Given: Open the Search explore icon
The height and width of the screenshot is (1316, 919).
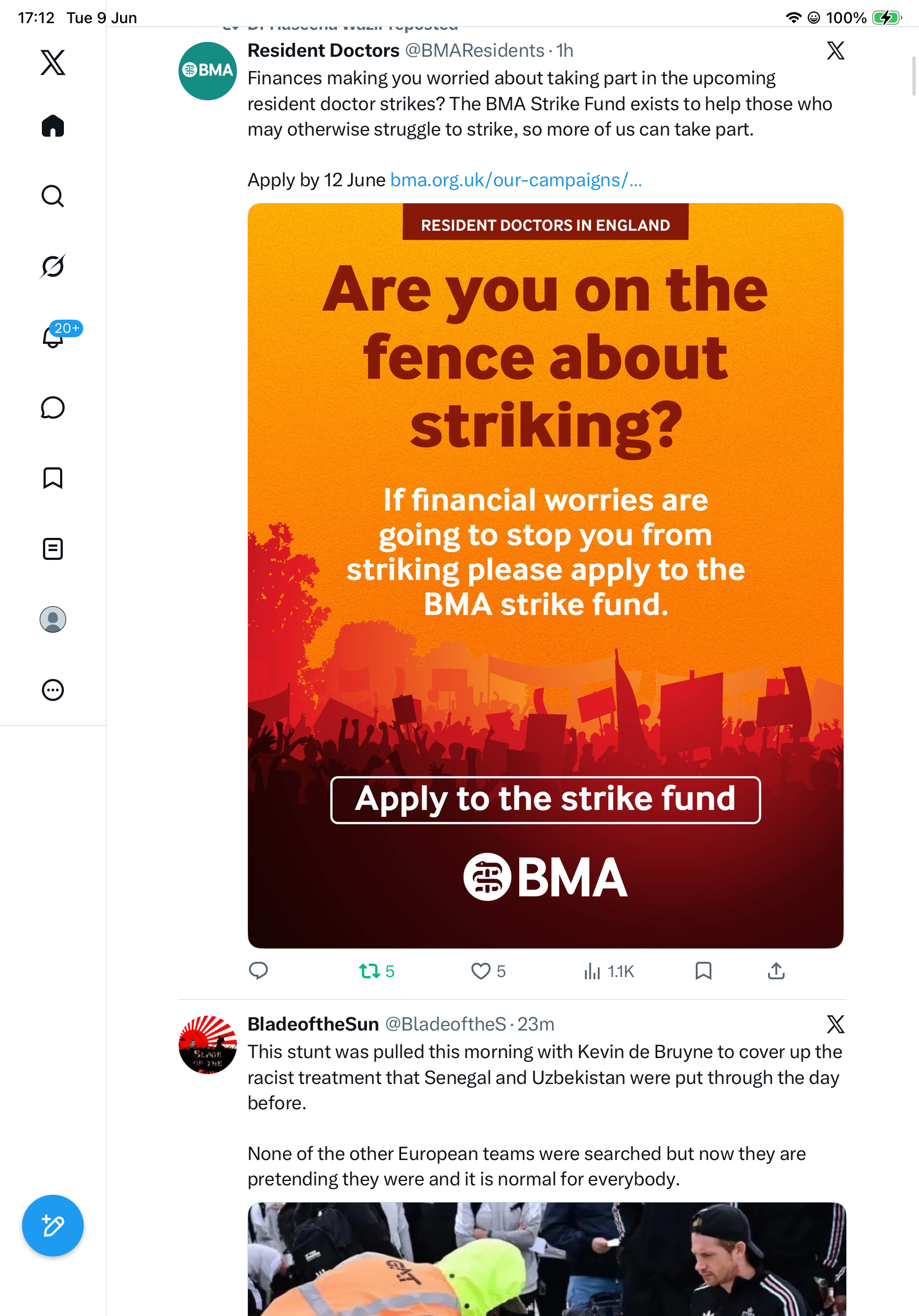Looking at the screenshot, I should click(x=53, y=196).
